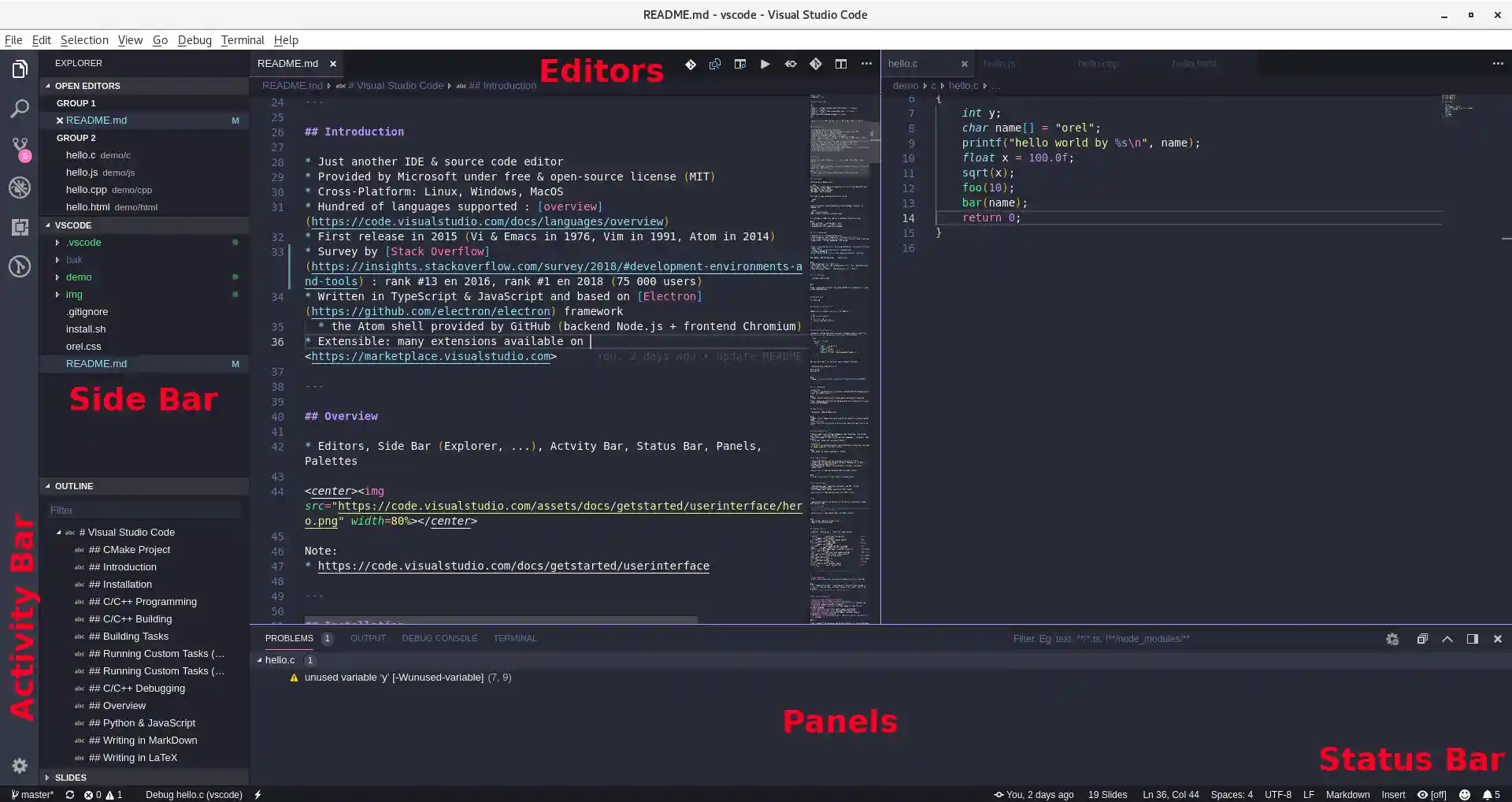Toggle the eye [off] status indicator
Image resolution: width=1512 pixels, height=802 pixels.
pos(1432,794)
